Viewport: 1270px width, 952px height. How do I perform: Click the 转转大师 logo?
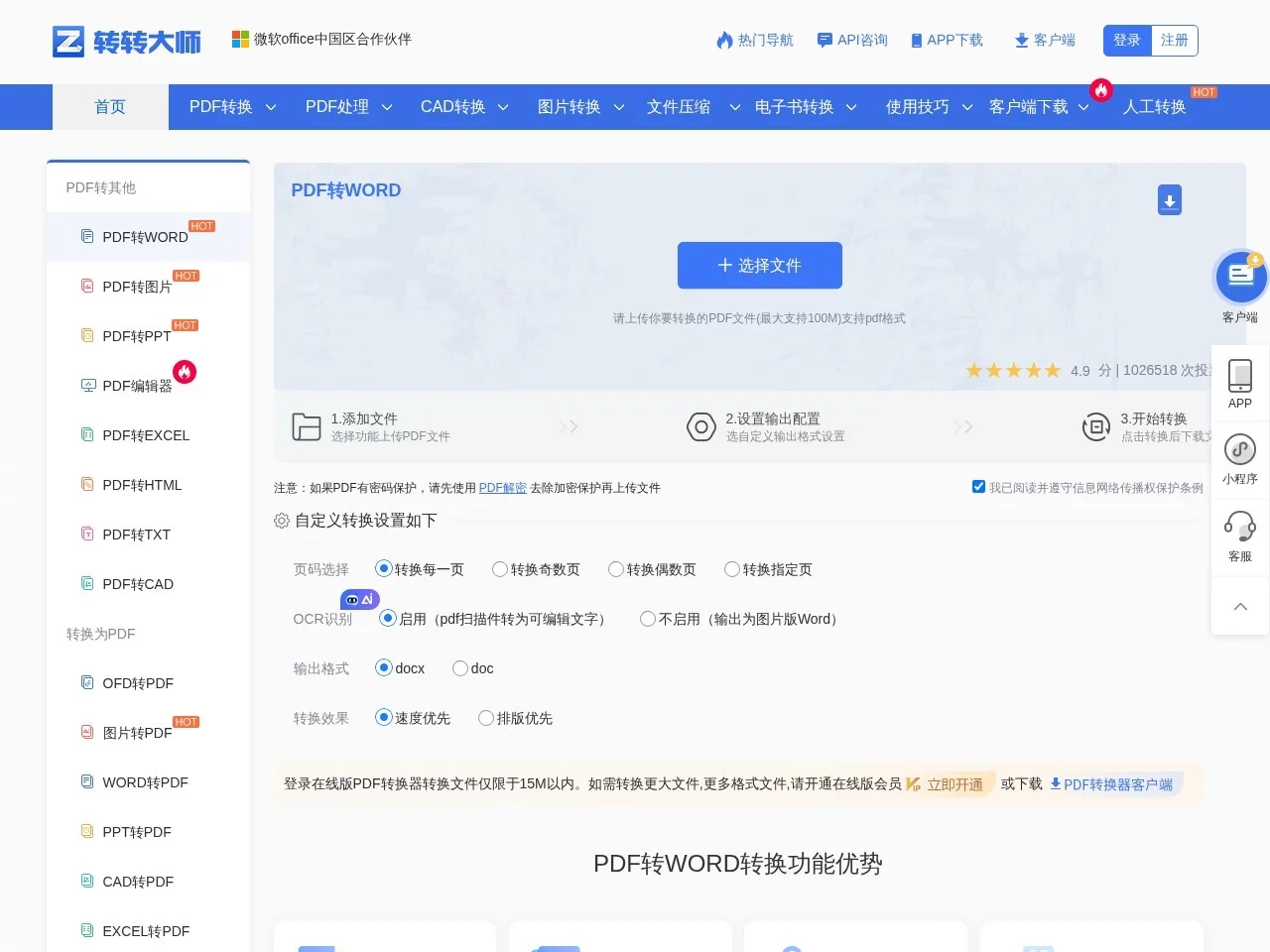(125, 42)
